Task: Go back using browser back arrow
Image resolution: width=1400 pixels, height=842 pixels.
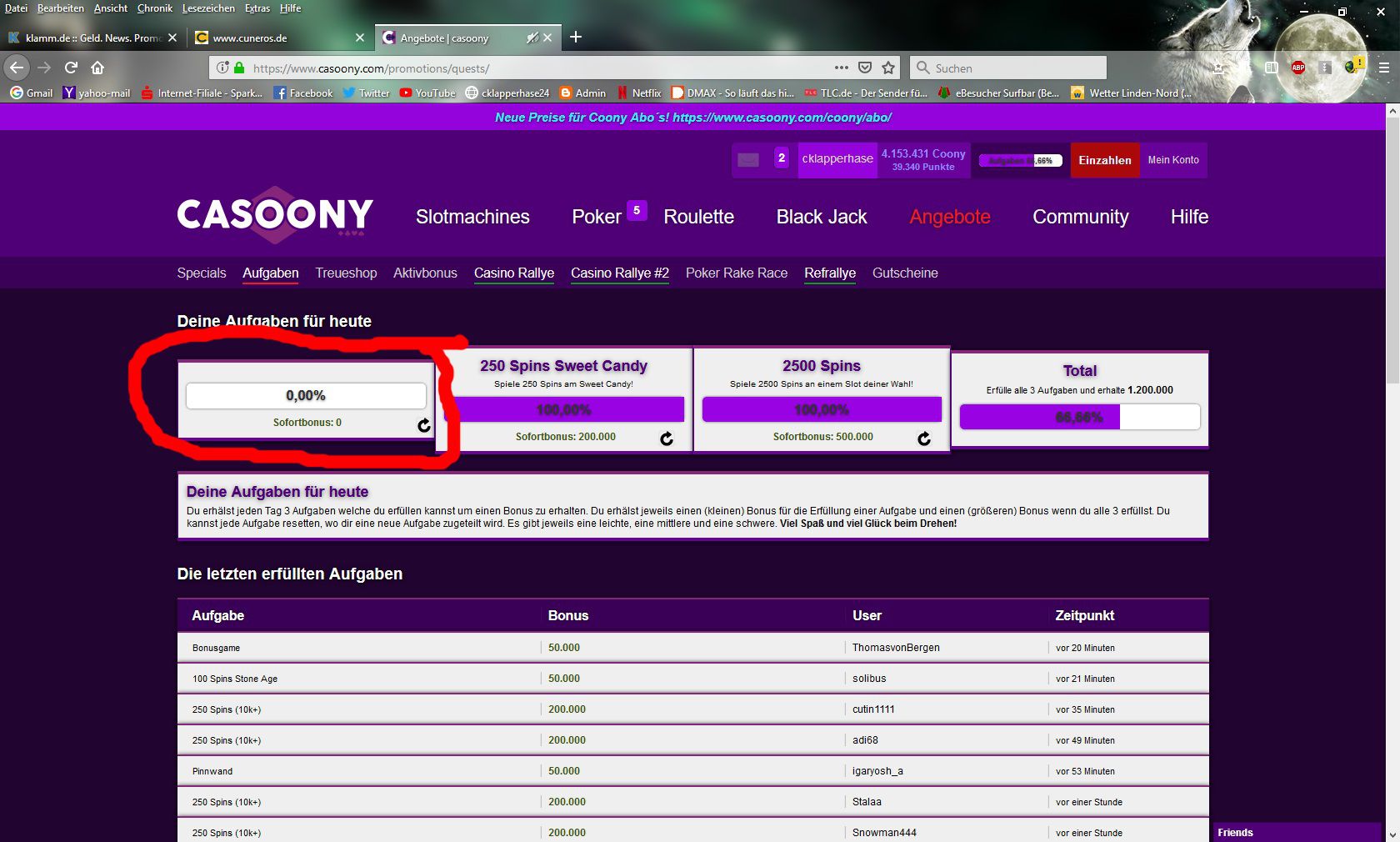Action: tap(17, 68)
